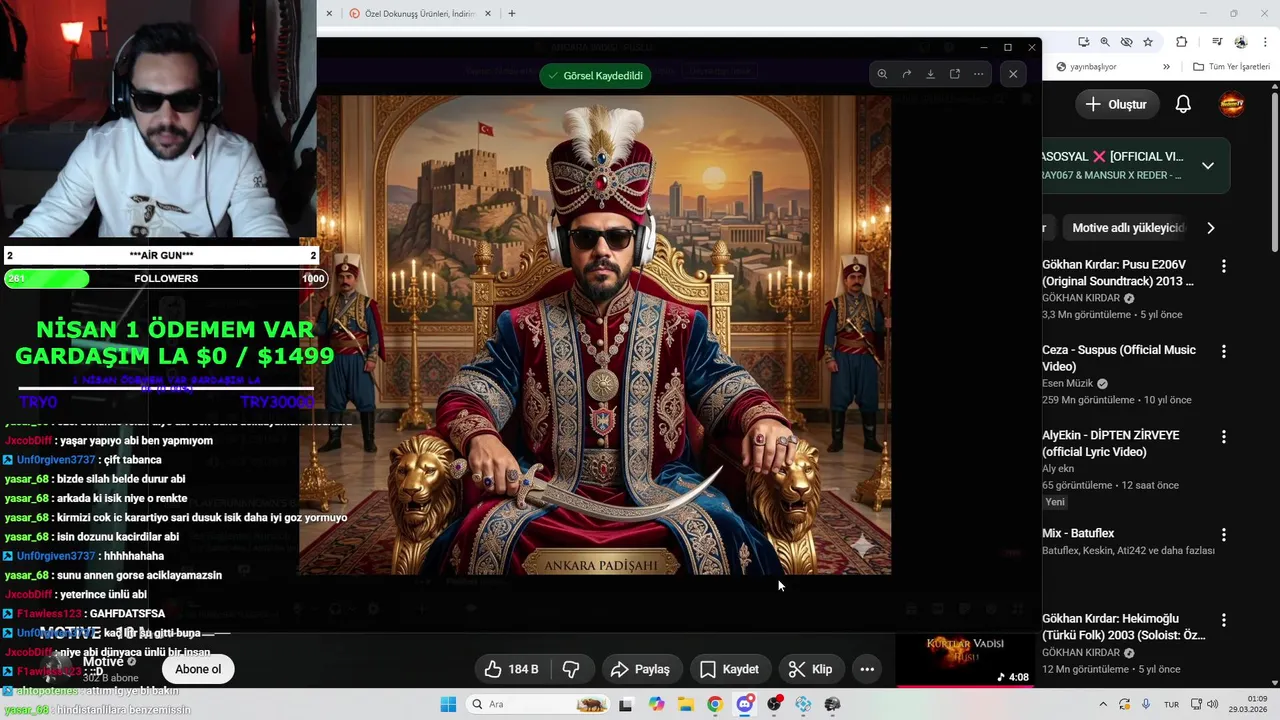Click YouTube page vertical scrollbar
The image size is (1280, 720).
(1275, 170)
